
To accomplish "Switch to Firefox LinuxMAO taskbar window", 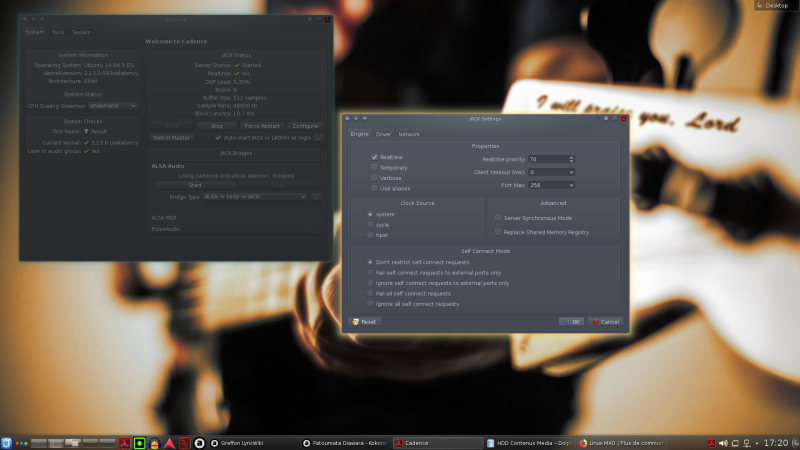I will (621, 443).
